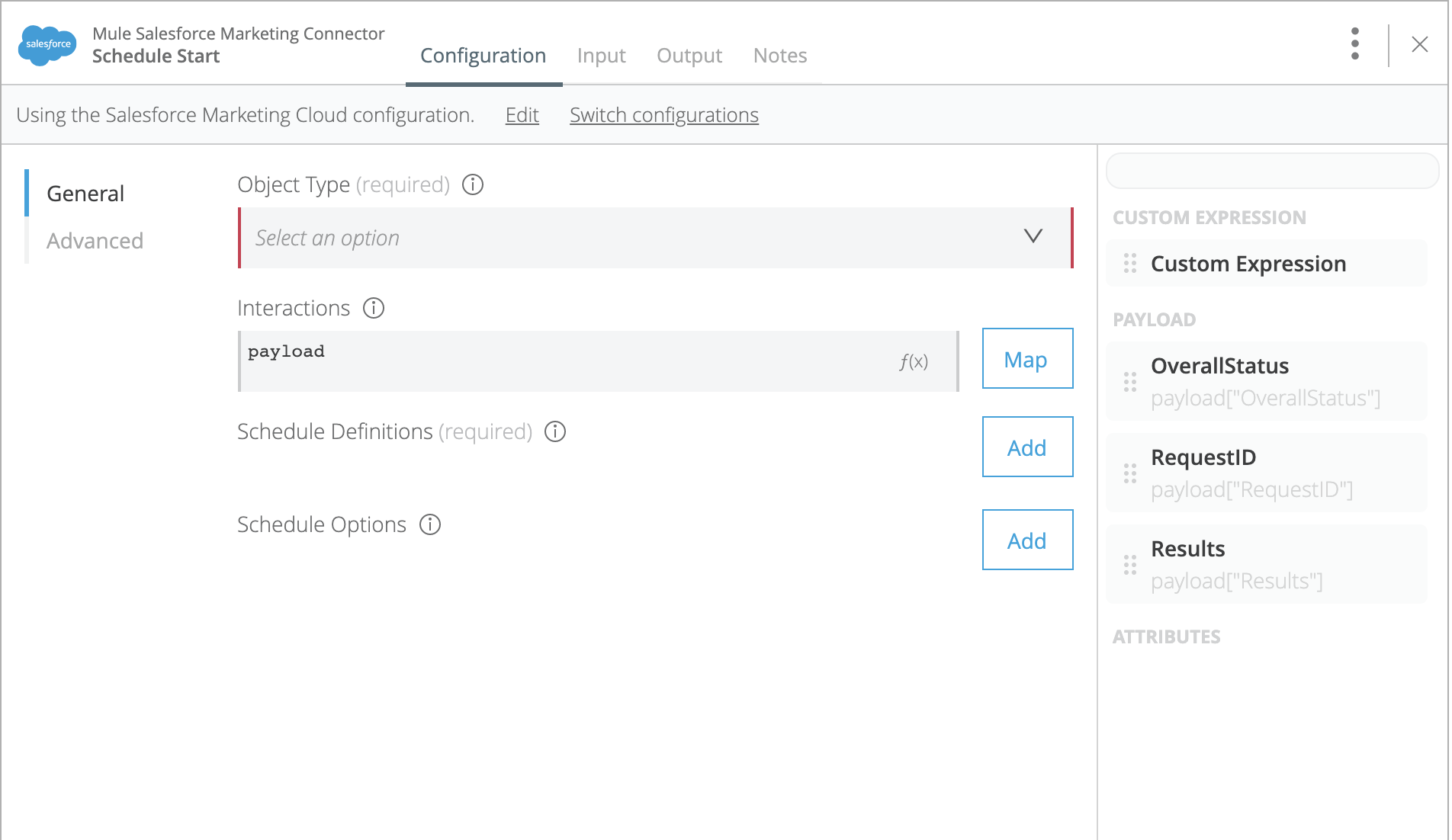This screenshot has height=840, width=1452.
Task: Open the Object Type info tooltip
Action: pos(473,184)
